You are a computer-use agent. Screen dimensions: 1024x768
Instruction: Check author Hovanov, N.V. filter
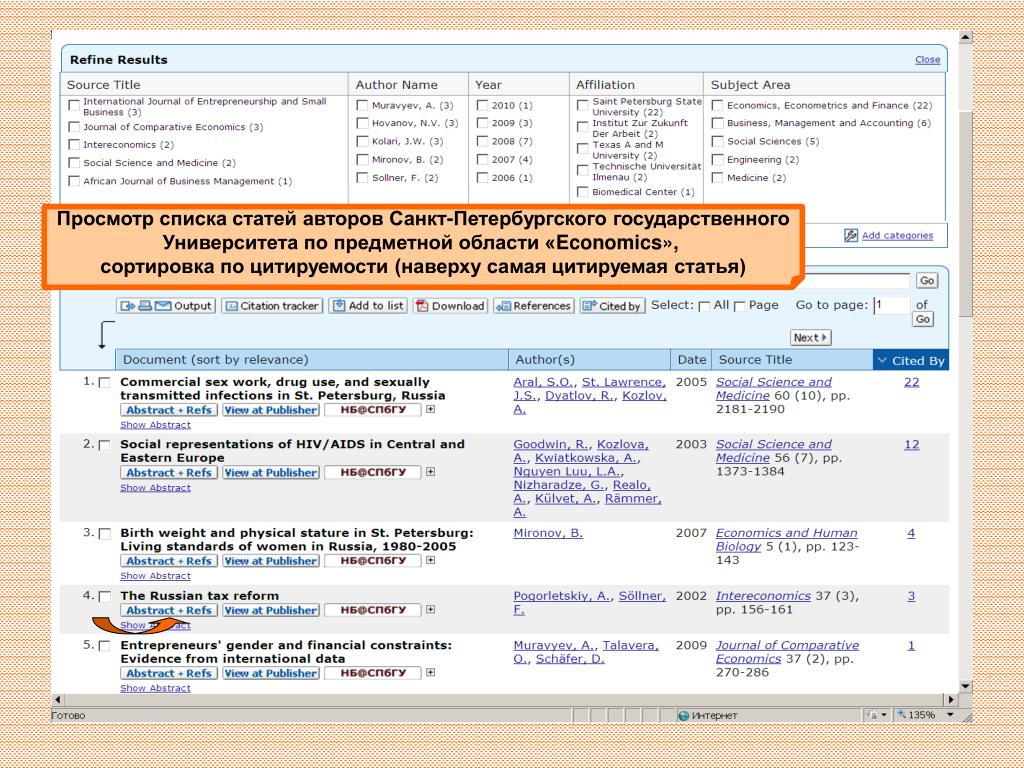coord(362,123)
